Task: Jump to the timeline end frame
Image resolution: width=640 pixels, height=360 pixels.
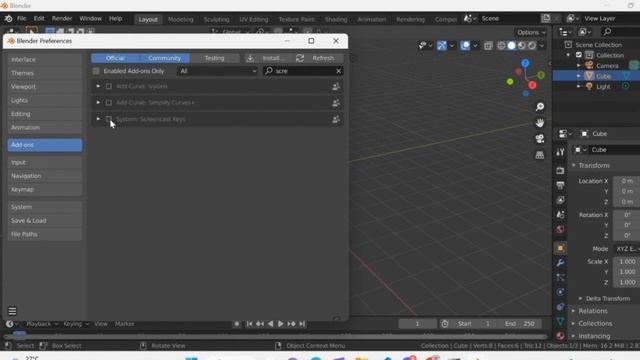Action: click(x=302, y=324)
